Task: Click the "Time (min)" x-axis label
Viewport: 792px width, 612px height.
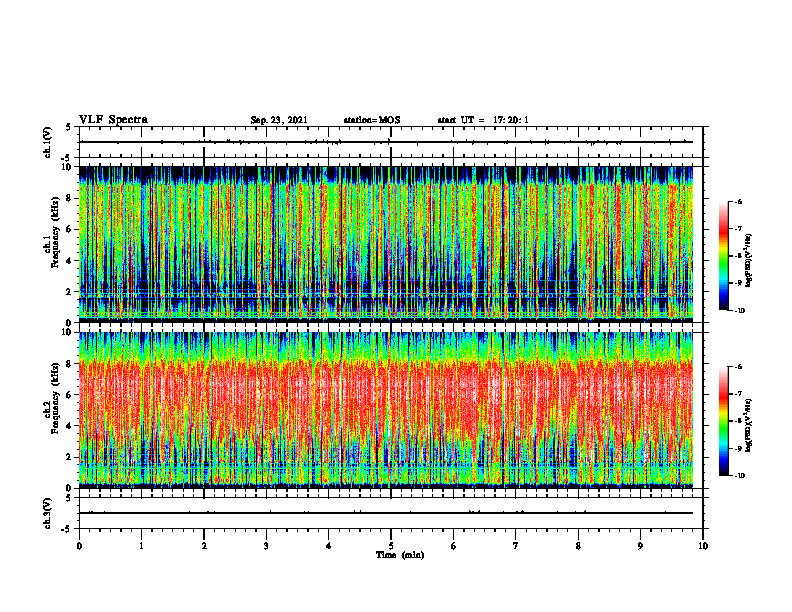Action: 400,555
